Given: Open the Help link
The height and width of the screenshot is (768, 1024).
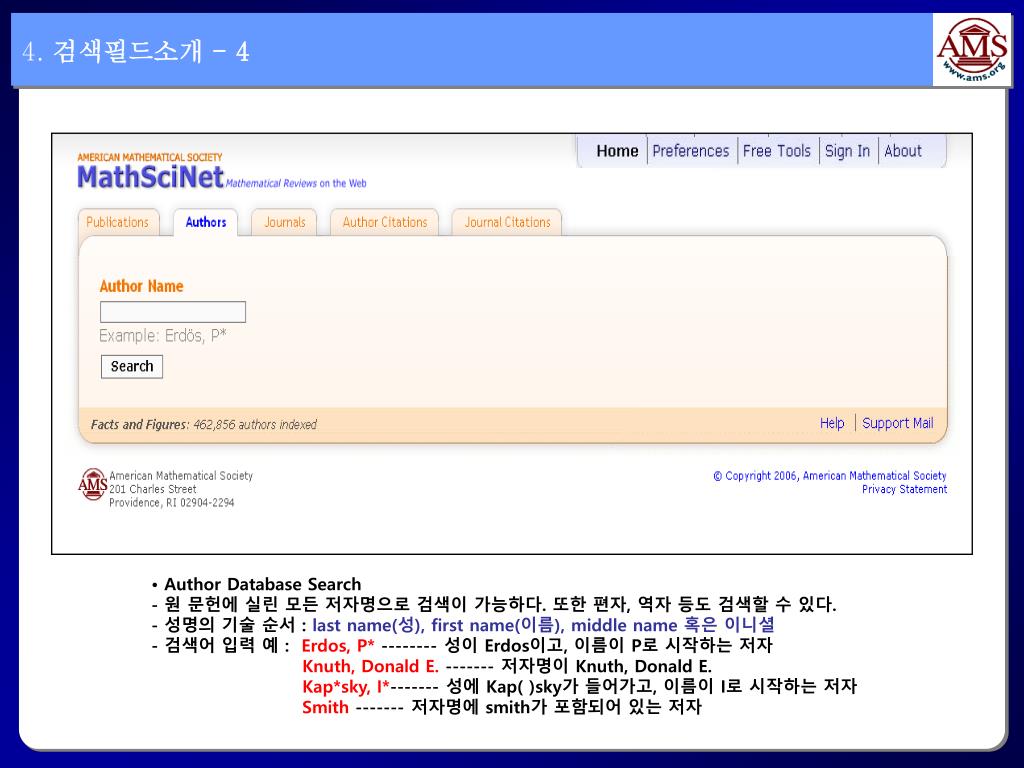Looking at the screenshot, I should point(832,423).
